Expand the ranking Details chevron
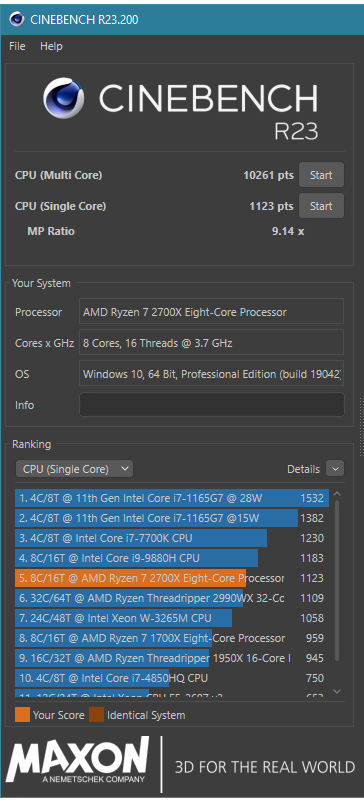 pos(335,468)
